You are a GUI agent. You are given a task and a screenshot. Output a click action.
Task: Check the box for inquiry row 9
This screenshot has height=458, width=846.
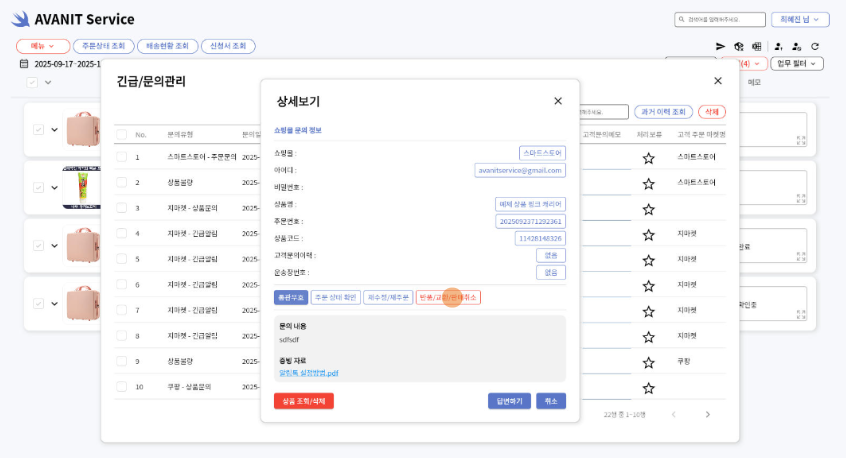pos(121,361)
